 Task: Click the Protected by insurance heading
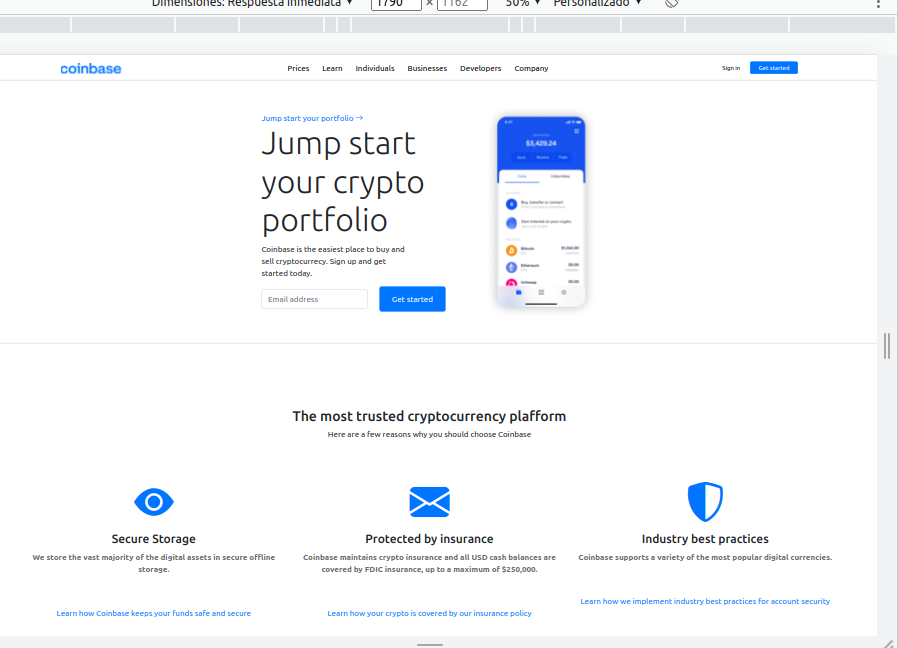pyautogui.click(x=430, y=539)
